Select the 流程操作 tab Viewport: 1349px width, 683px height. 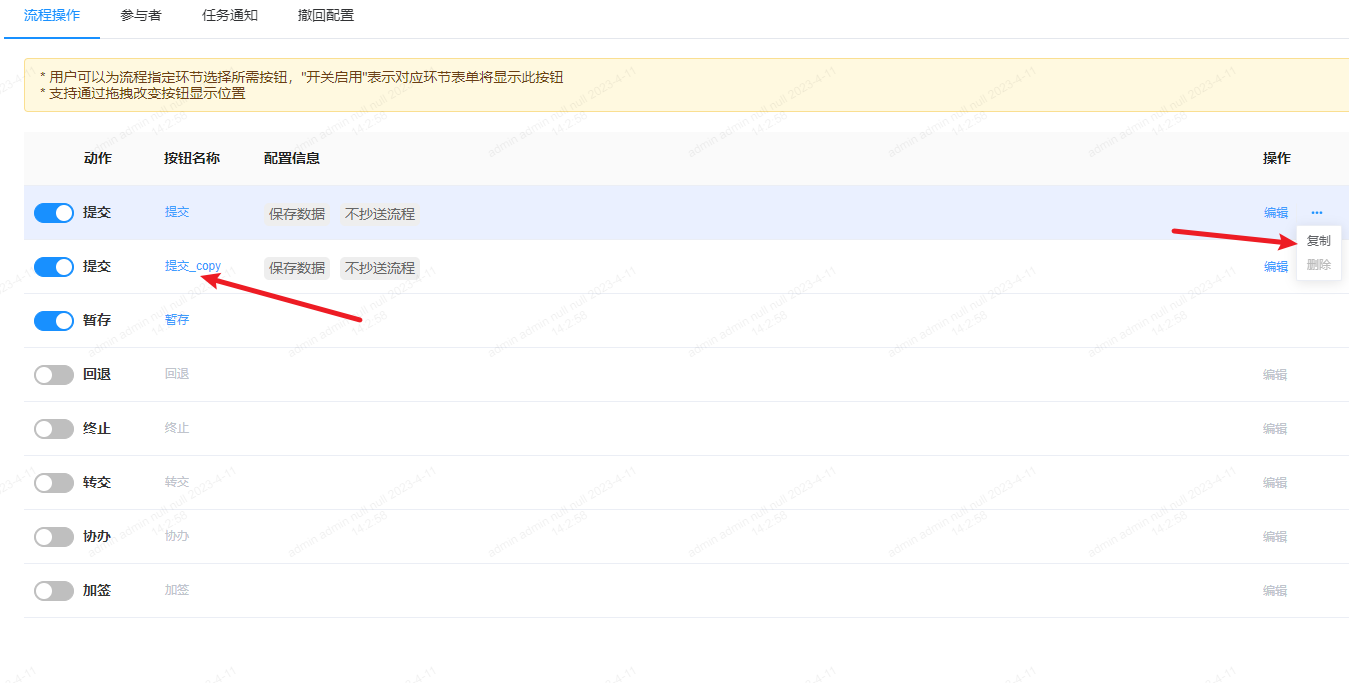pyautogui.click(x=52, y=16)
